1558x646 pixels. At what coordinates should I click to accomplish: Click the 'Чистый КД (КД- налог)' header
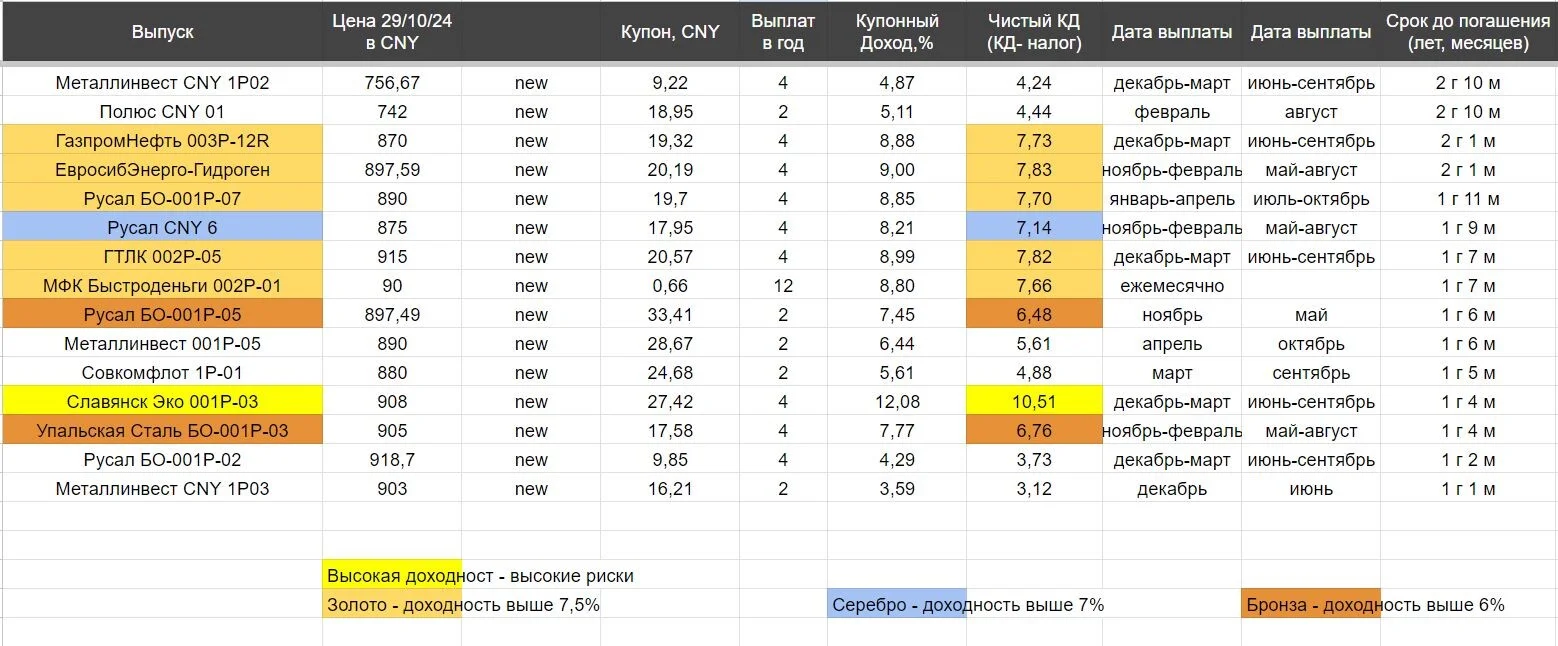[1034, 32]
